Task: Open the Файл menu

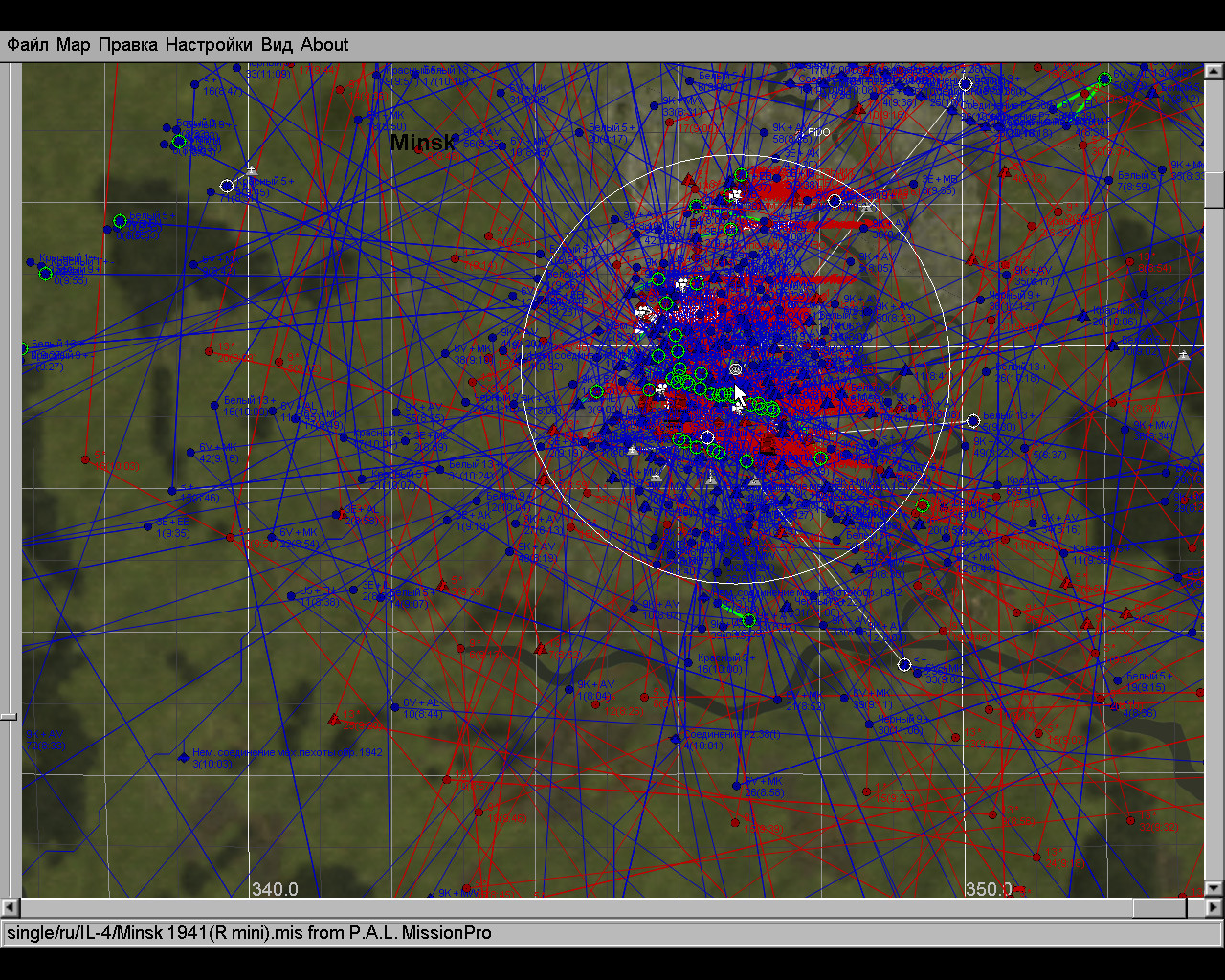Action: (29, 45)
